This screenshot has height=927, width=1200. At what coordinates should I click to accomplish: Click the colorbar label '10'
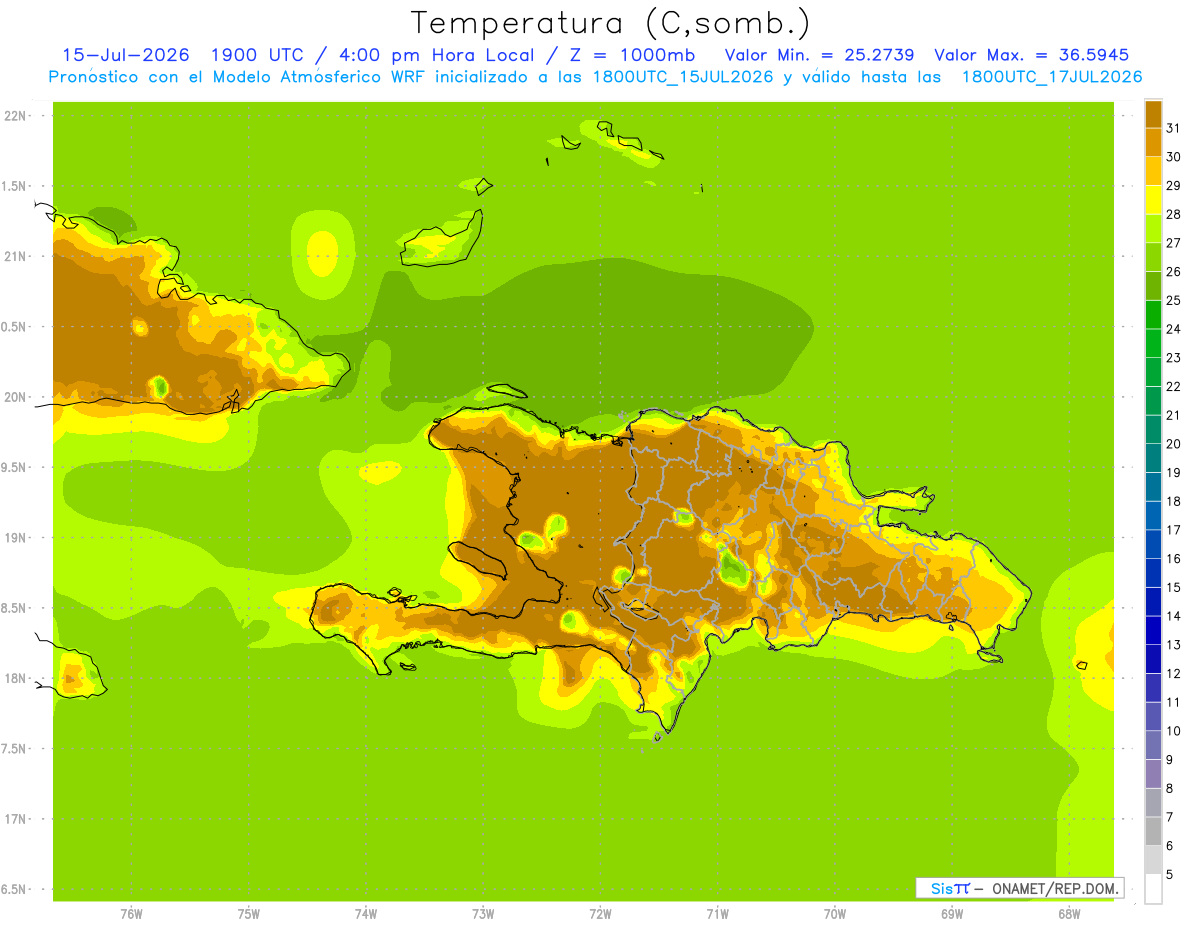pyautogui.click(x=1174, y=731)
